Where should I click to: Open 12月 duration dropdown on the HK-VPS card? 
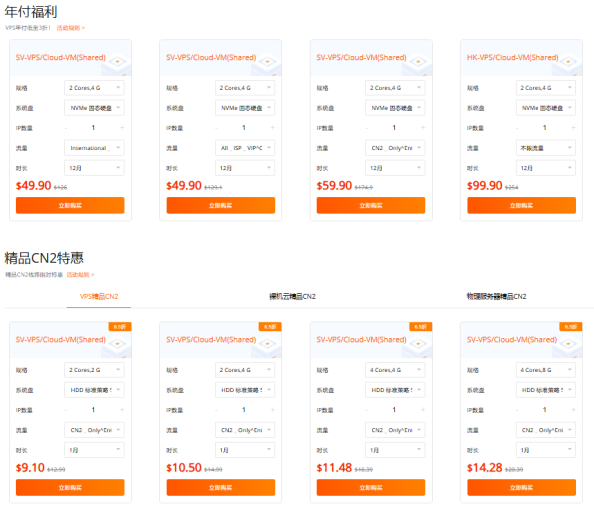tap(546, 168)
